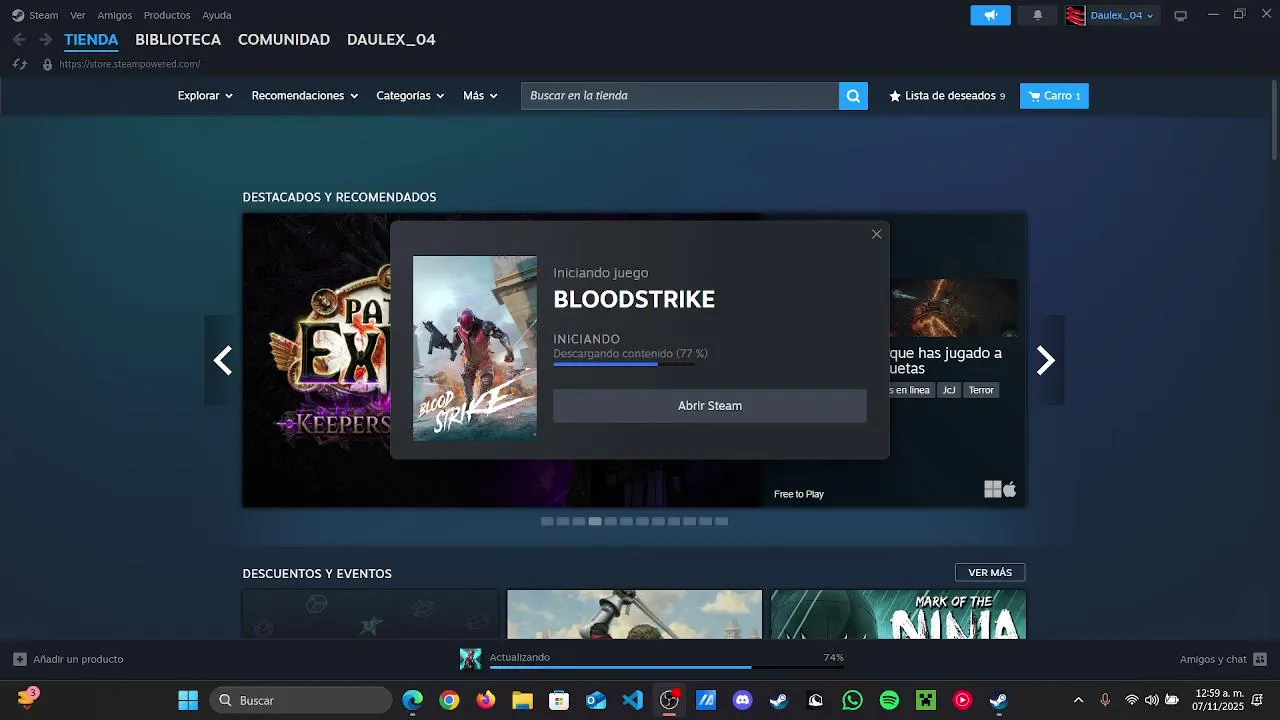Image resolution: width=1280 pixels, height=720 pixels.
Task: Open the Steam announcements megaphone button
Action: (x=990, y=15)
